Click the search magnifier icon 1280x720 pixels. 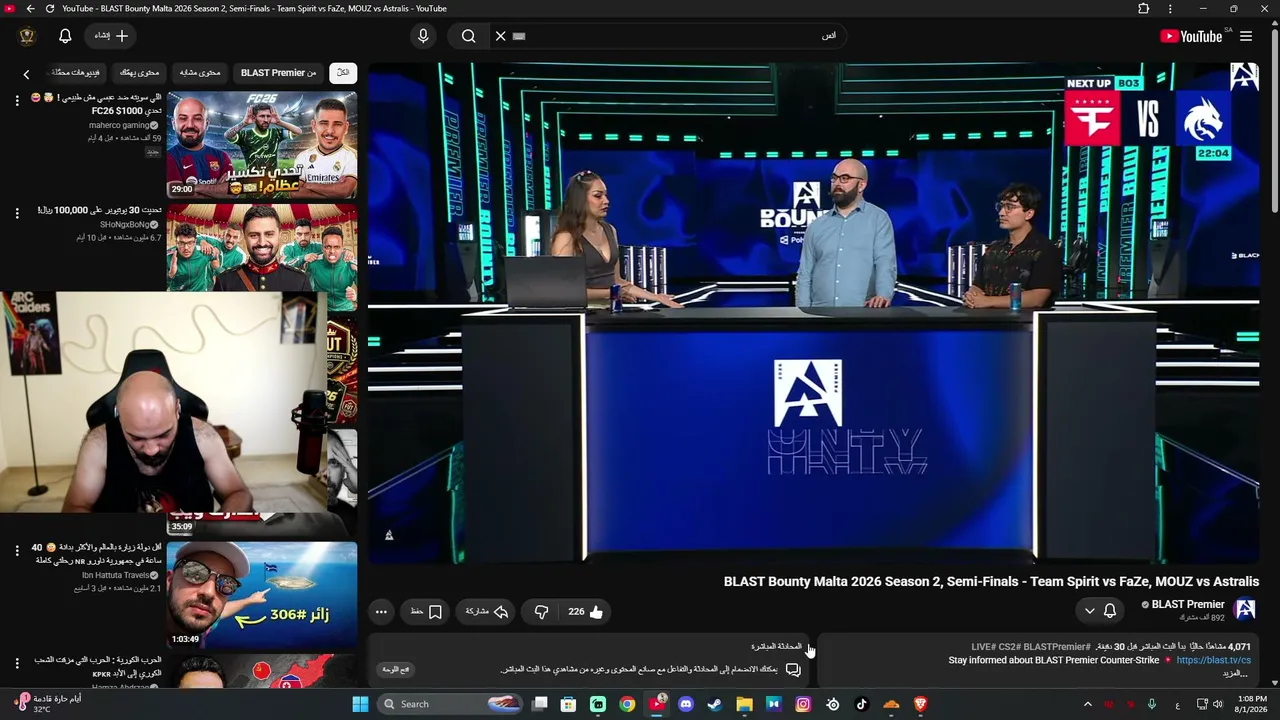tap(468, 36)
